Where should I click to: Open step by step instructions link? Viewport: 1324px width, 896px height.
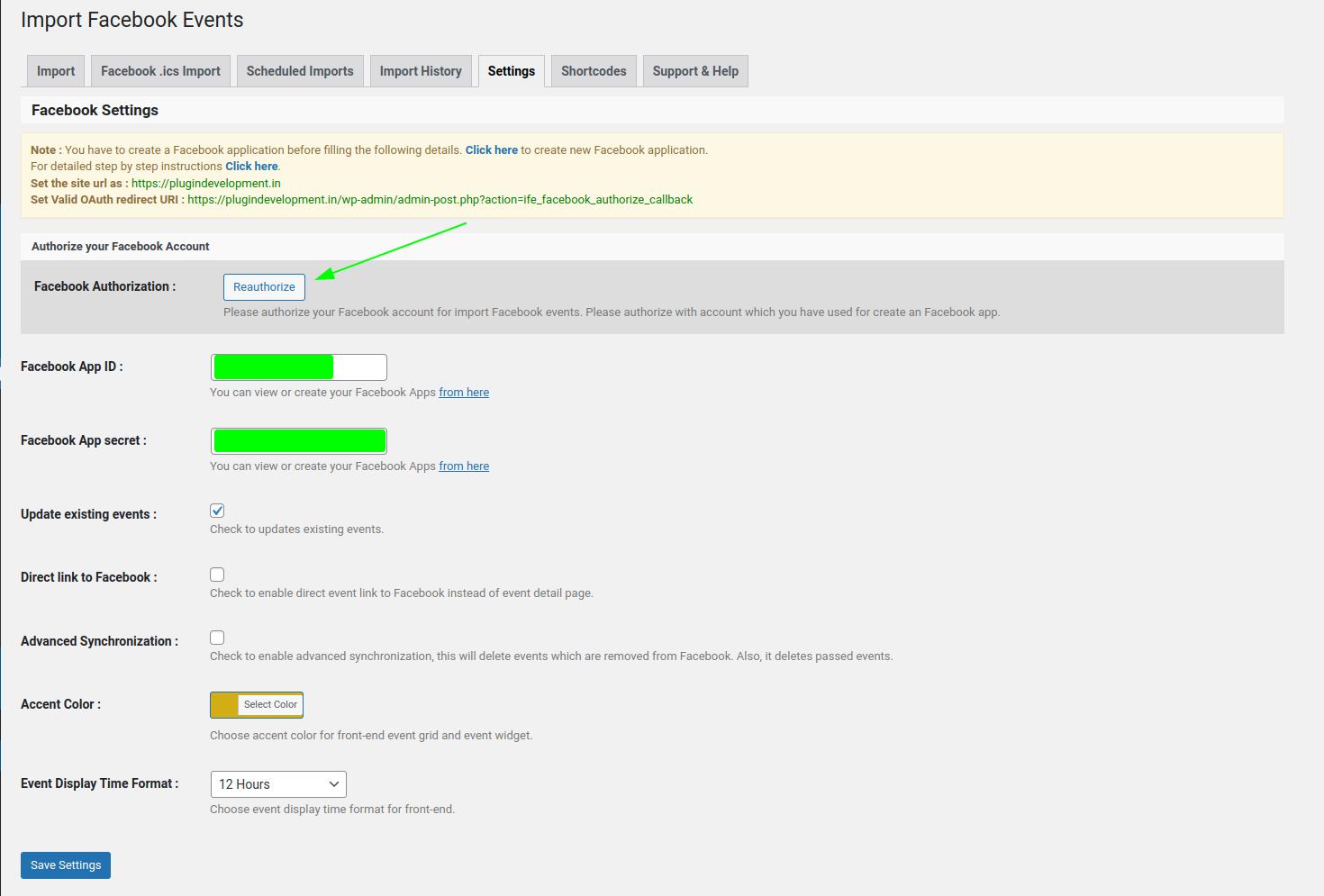(251, 167)
